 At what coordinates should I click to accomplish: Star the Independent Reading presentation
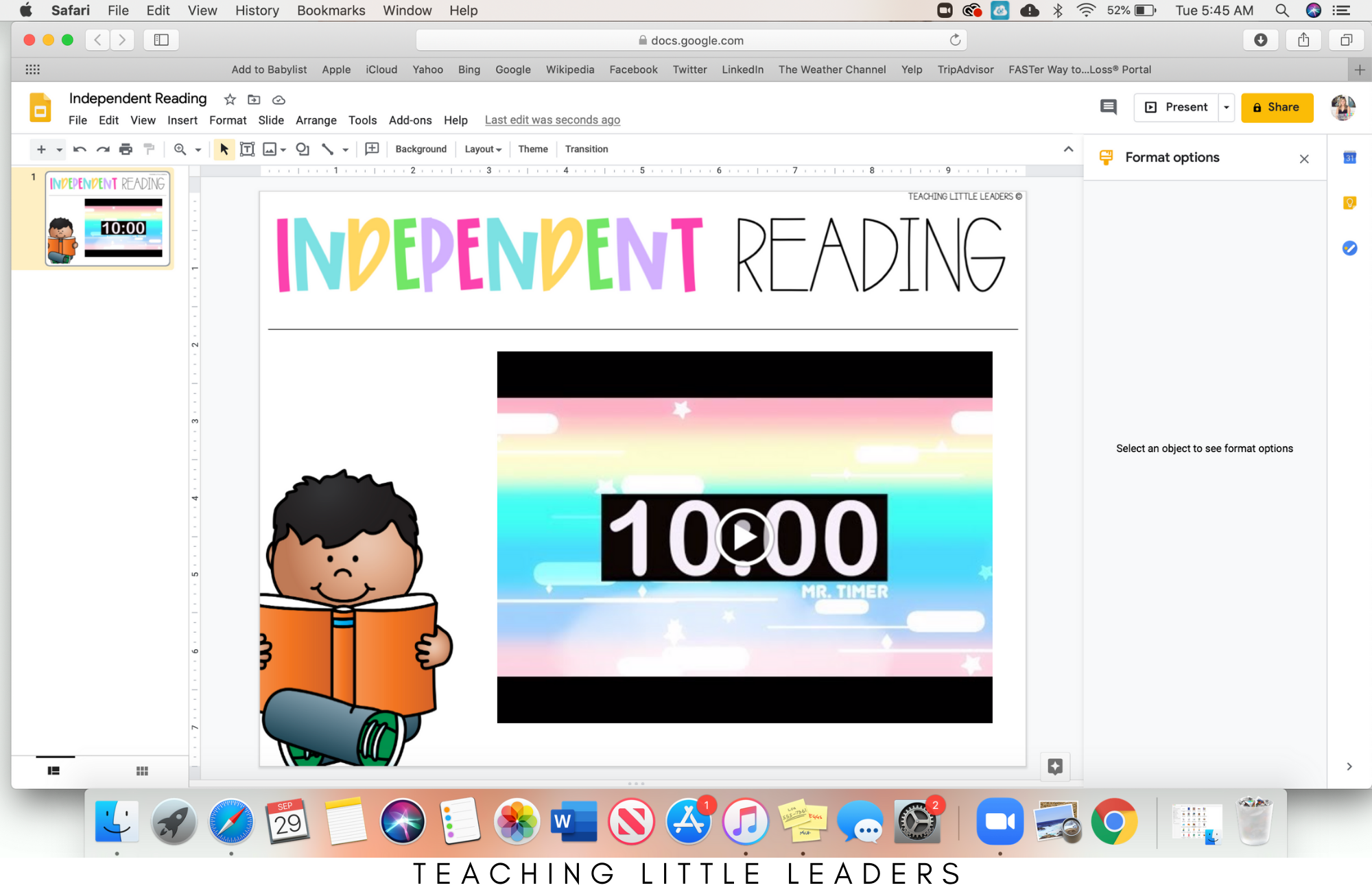(x=230, y=99)
